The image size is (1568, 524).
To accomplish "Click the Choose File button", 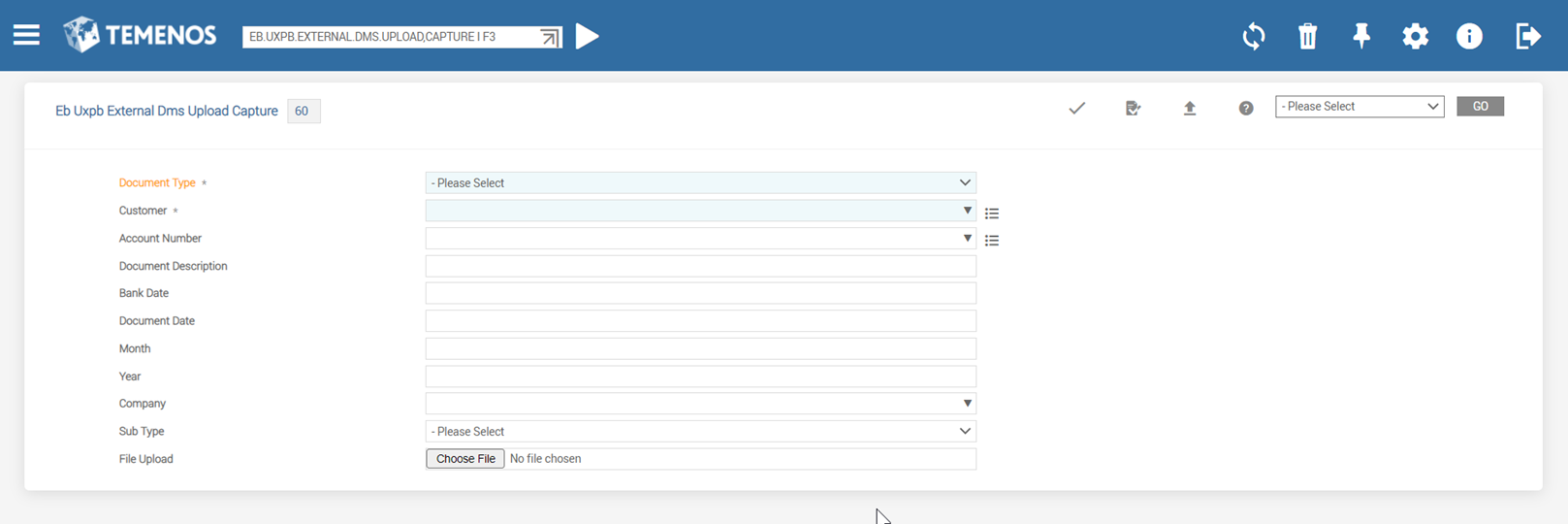I will coord(465,459).
